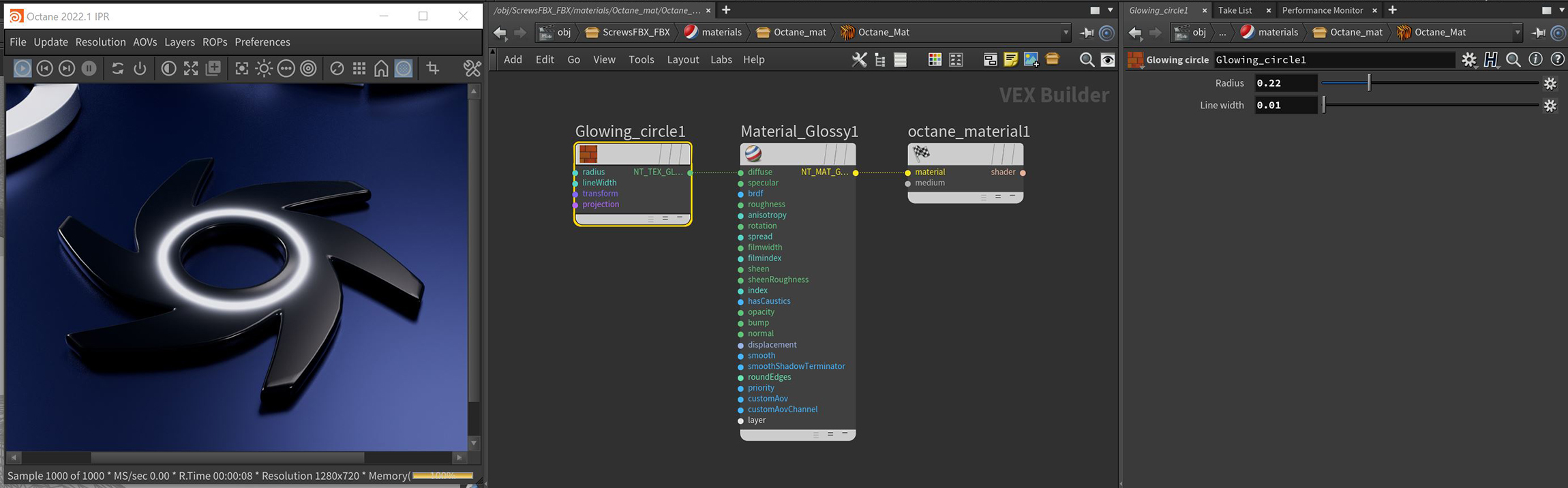
Task: Click the sun lighting icon in IPR
Action: pos(264,68)
